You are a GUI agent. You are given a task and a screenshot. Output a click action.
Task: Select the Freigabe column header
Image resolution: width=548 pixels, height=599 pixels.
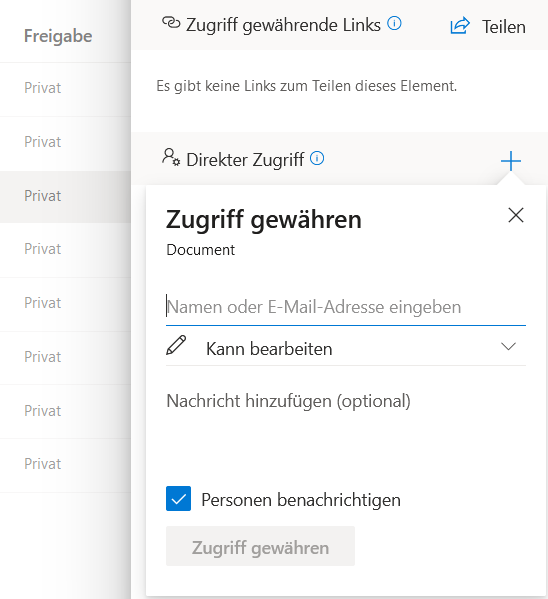[x=58, y=36]
